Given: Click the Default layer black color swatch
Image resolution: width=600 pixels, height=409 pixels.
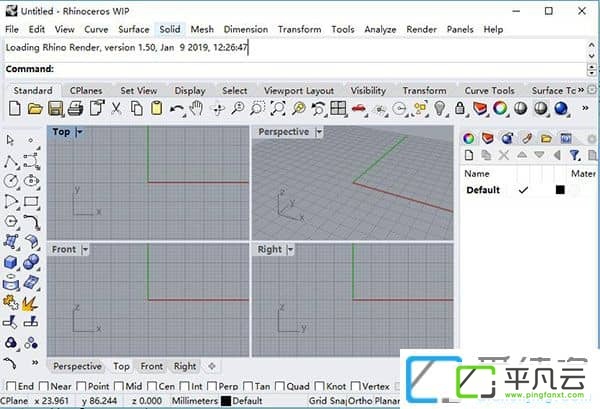Looking at the screenshot, I should 560,189.
